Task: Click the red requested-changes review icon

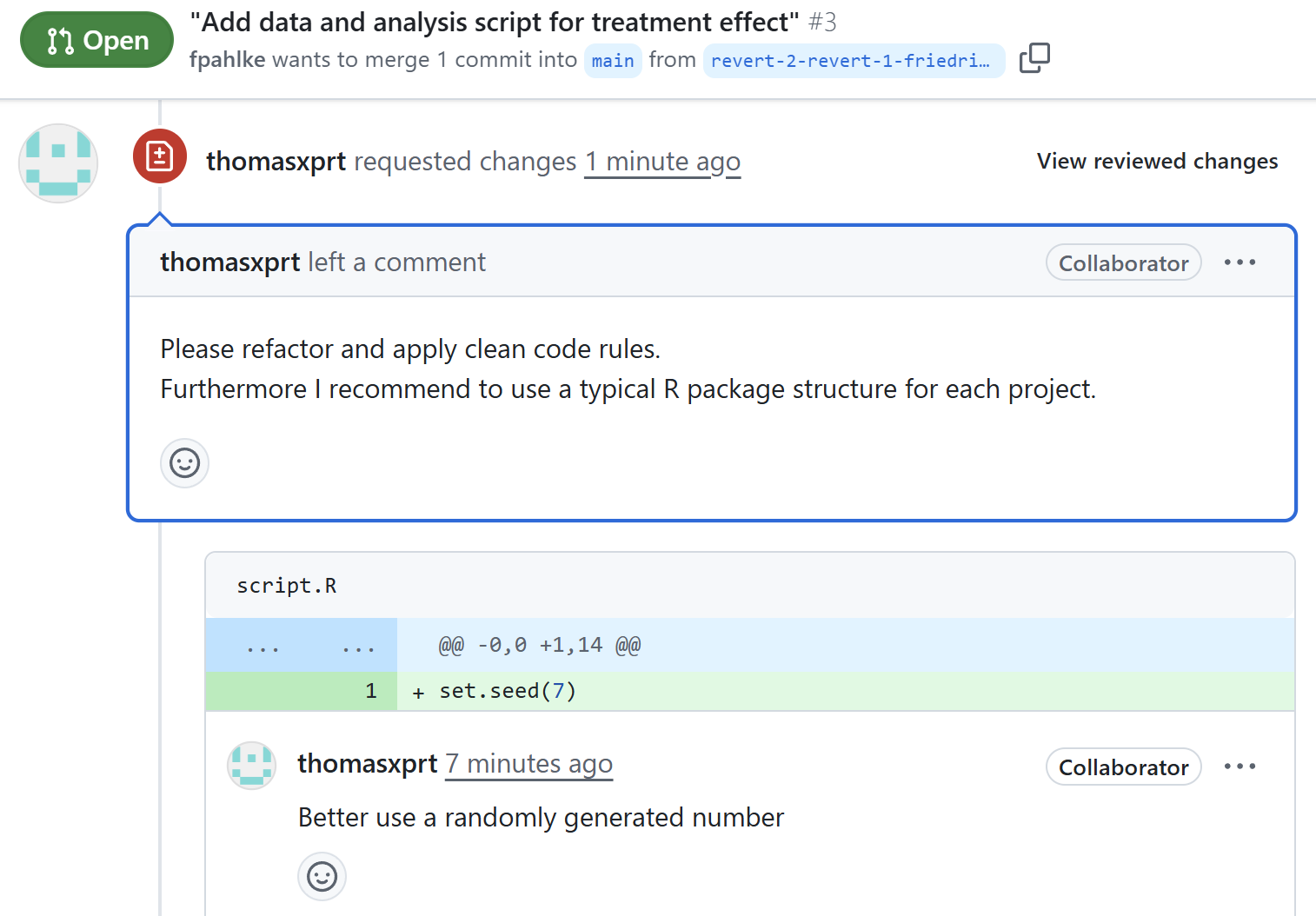Action: pyautogui.click(x=159, y=156)
